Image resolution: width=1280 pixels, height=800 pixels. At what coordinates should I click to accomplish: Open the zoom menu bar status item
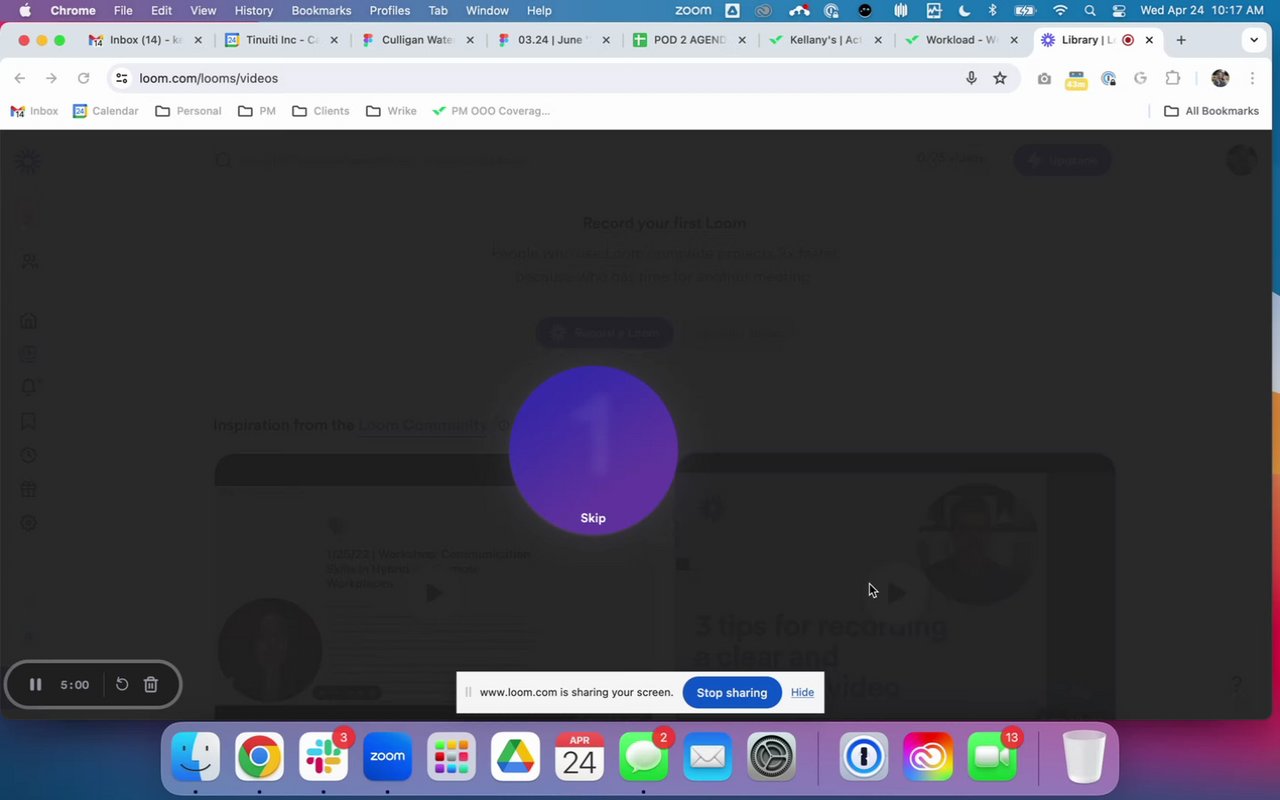pos(693,10)
